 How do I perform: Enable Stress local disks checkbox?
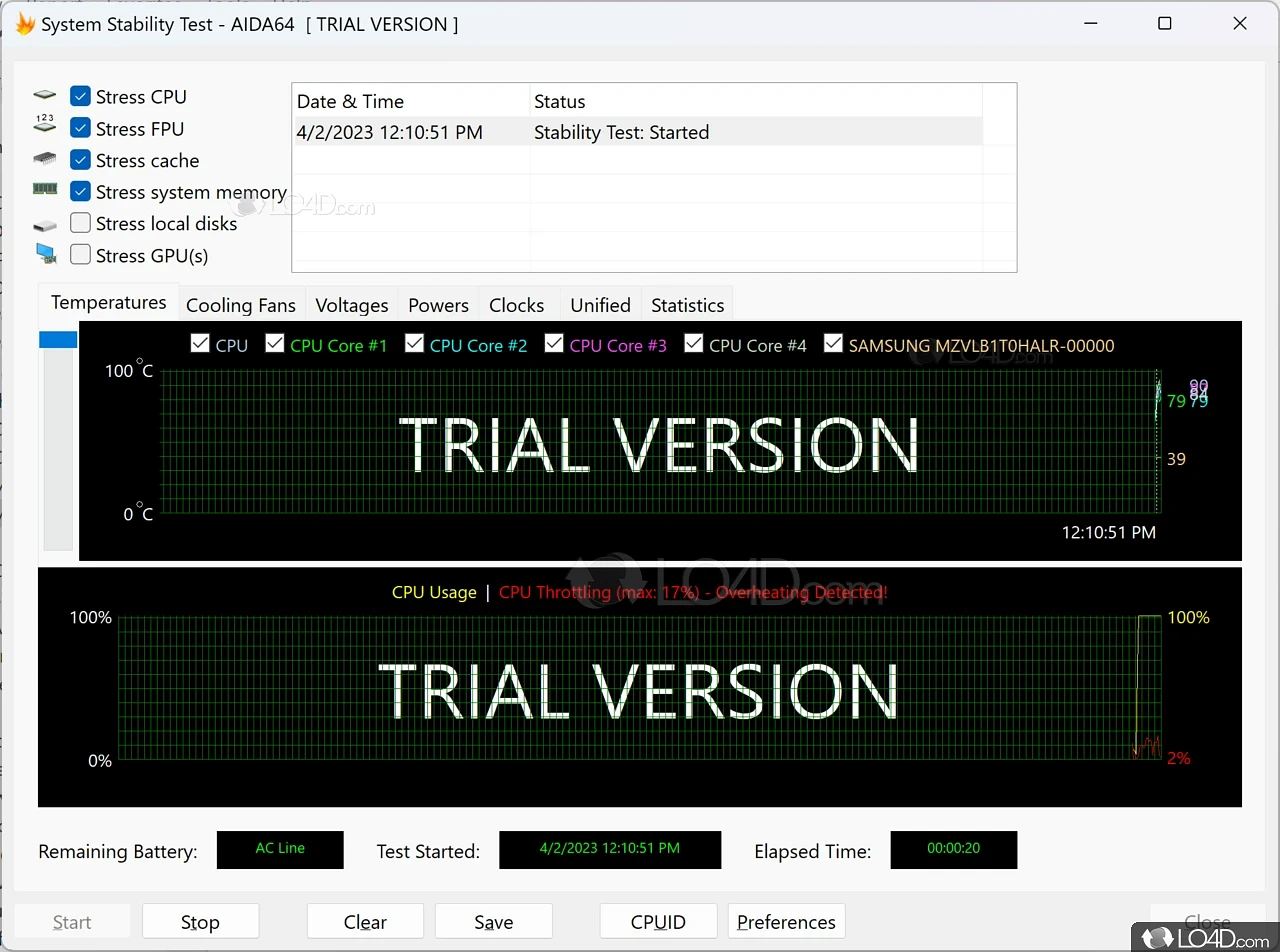(81, 223)
